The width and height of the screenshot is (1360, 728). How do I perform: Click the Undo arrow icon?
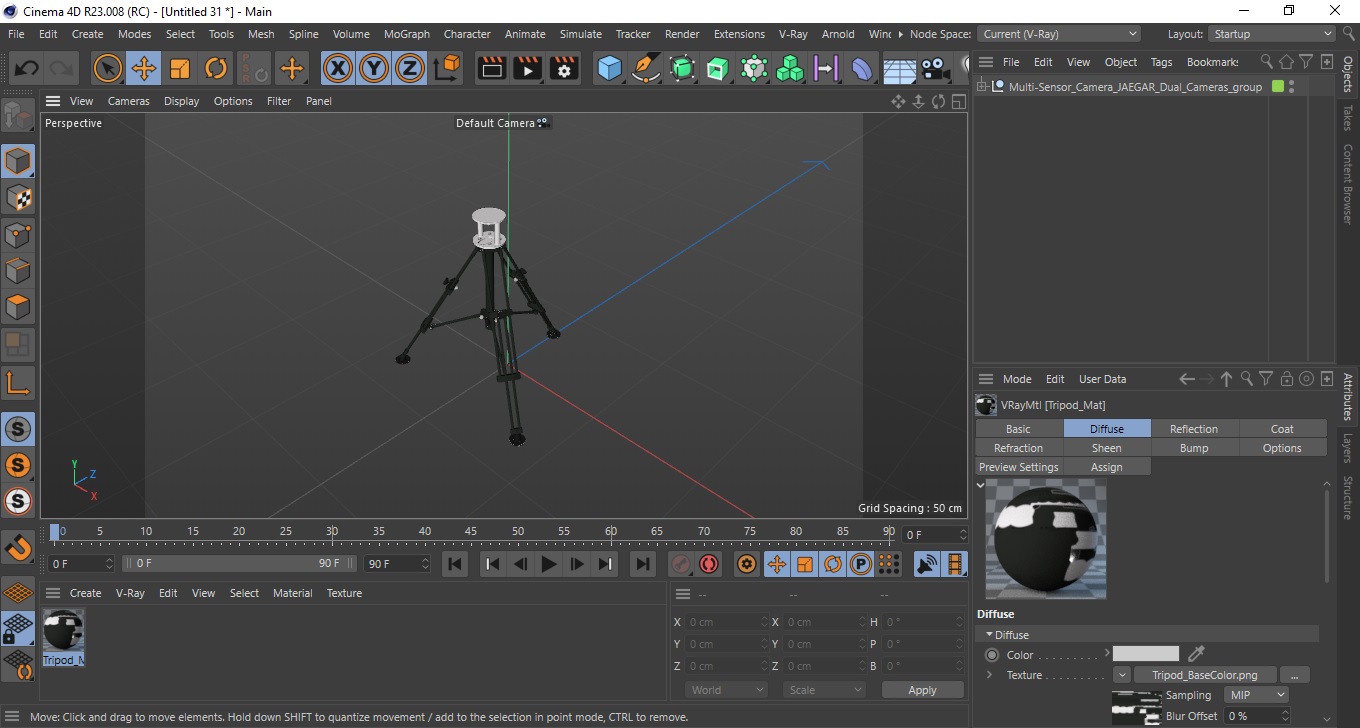(27, 69)
